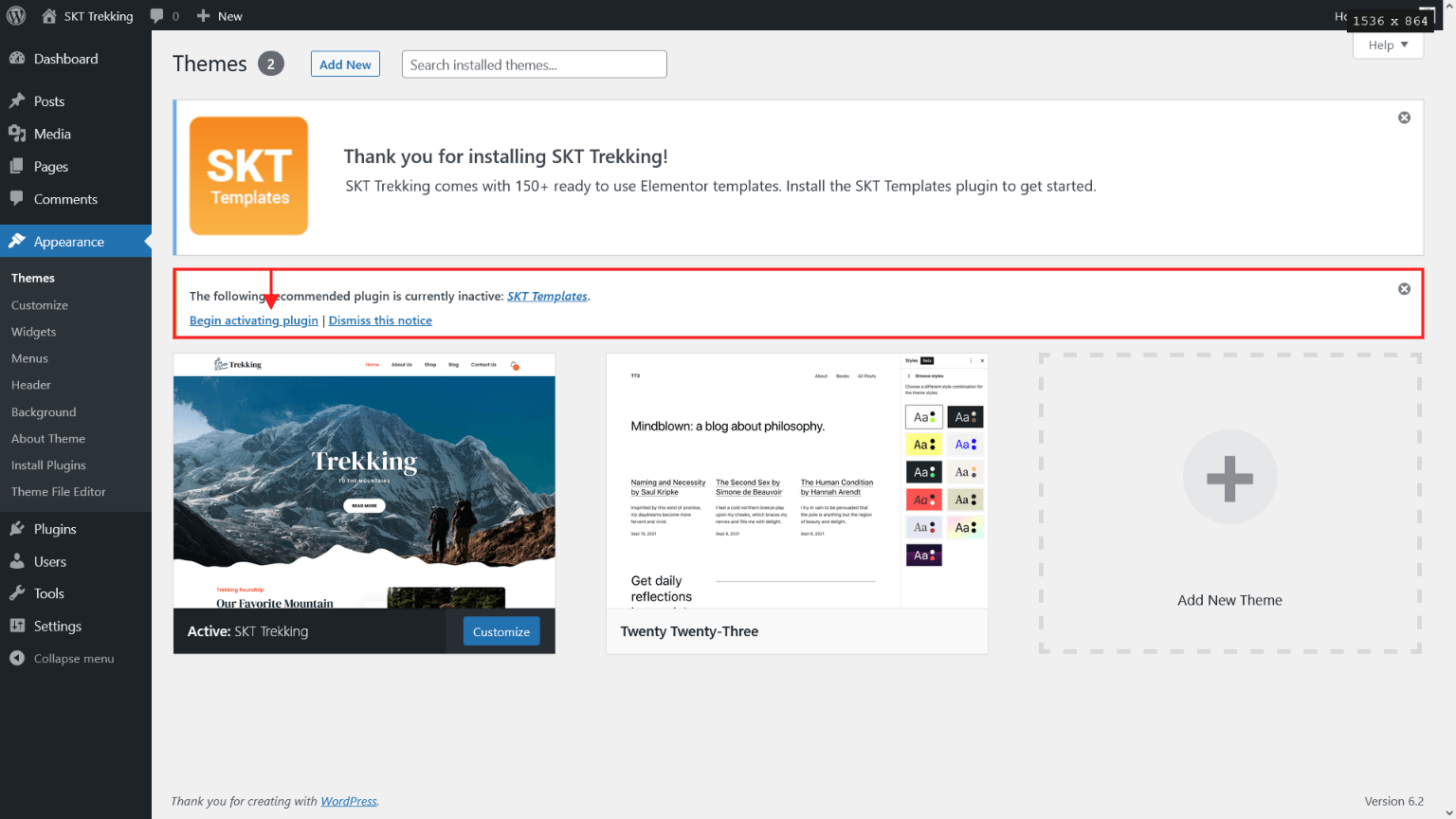Click the WordPress logo icon

(16, 15)
